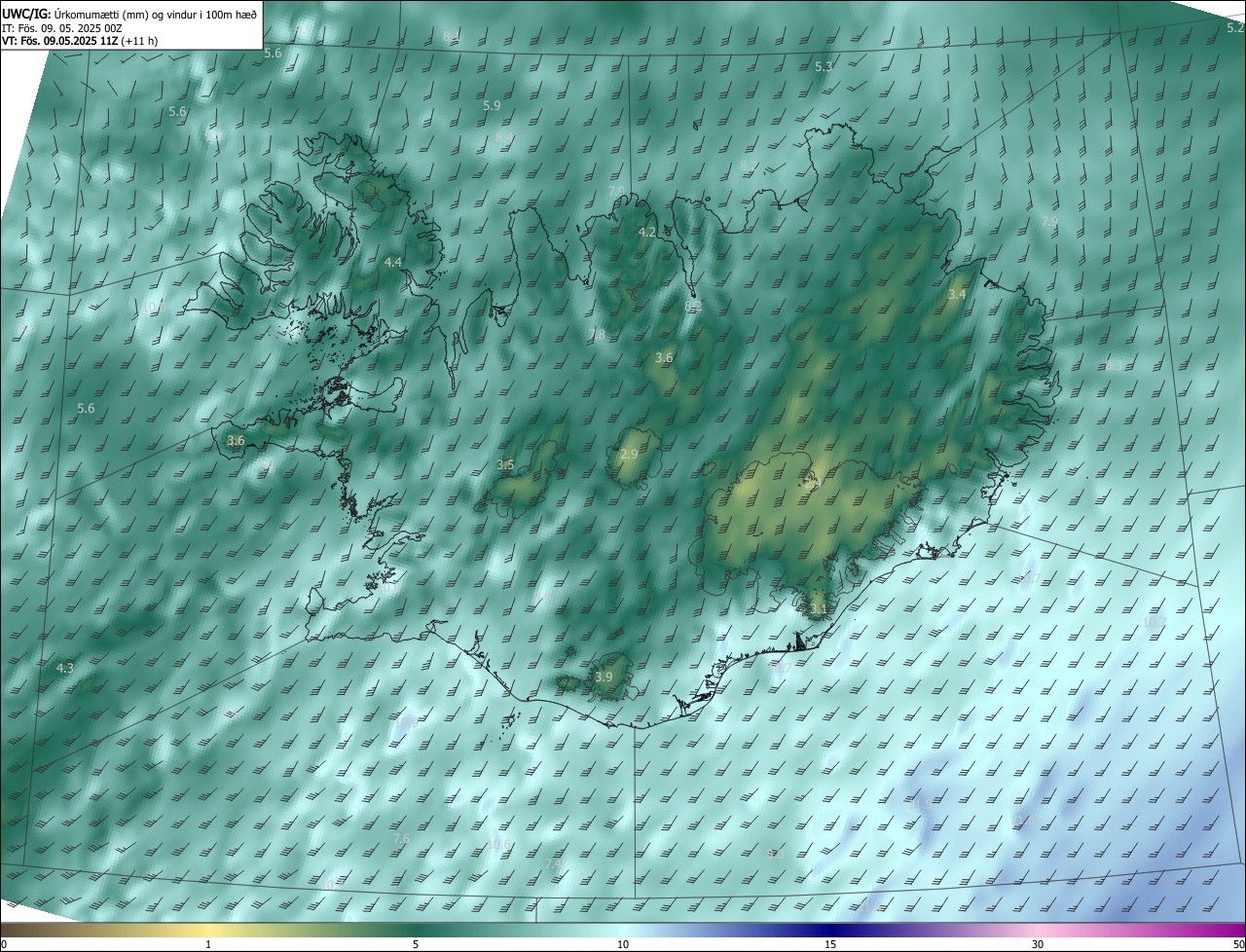Click the colorbar tick label '10'
Screen dimensions: 1246x952
tap(623, 945)
